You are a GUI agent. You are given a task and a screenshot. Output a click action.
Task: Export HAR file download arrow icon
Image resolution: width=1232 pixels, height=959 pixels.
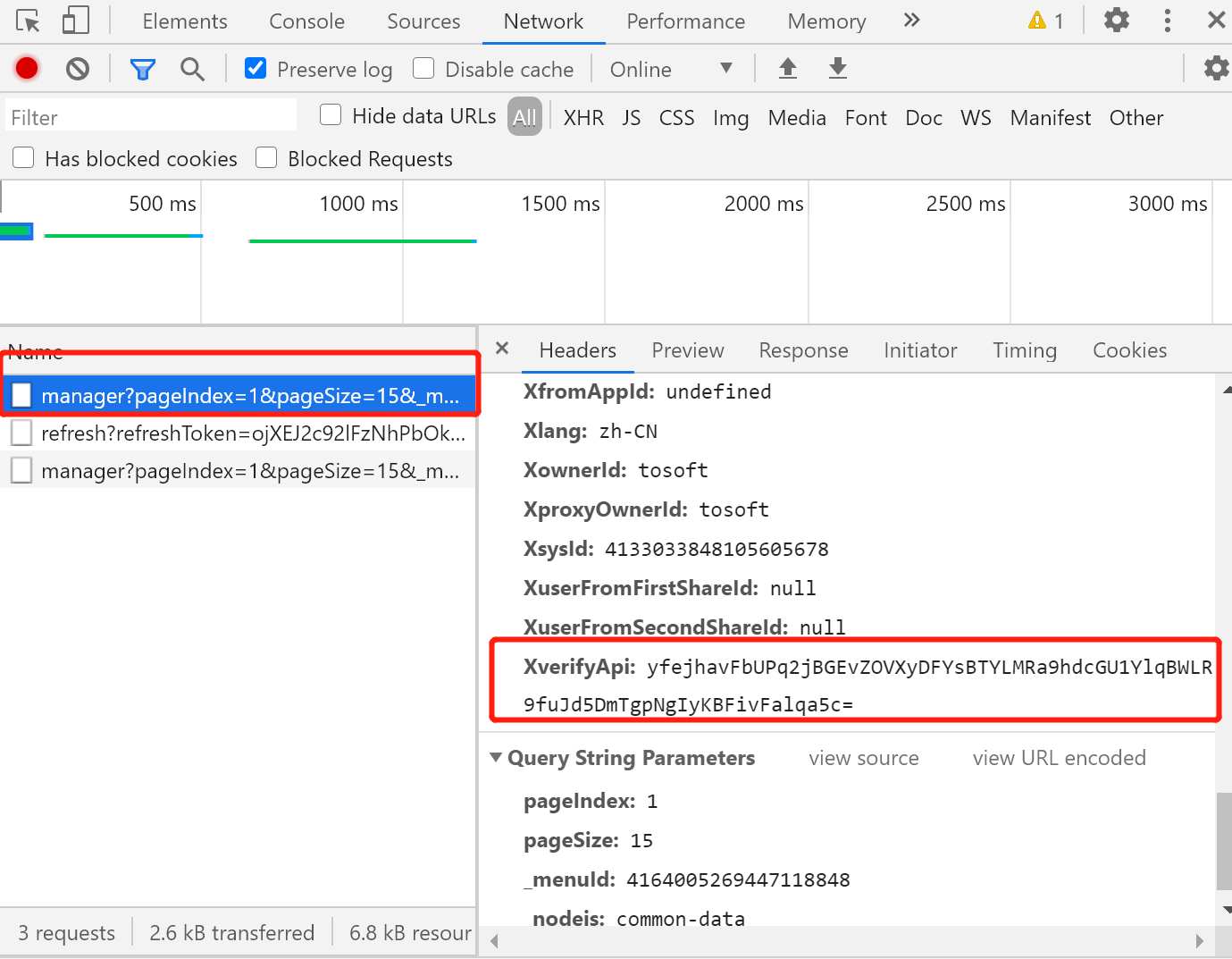click(838, 68)
